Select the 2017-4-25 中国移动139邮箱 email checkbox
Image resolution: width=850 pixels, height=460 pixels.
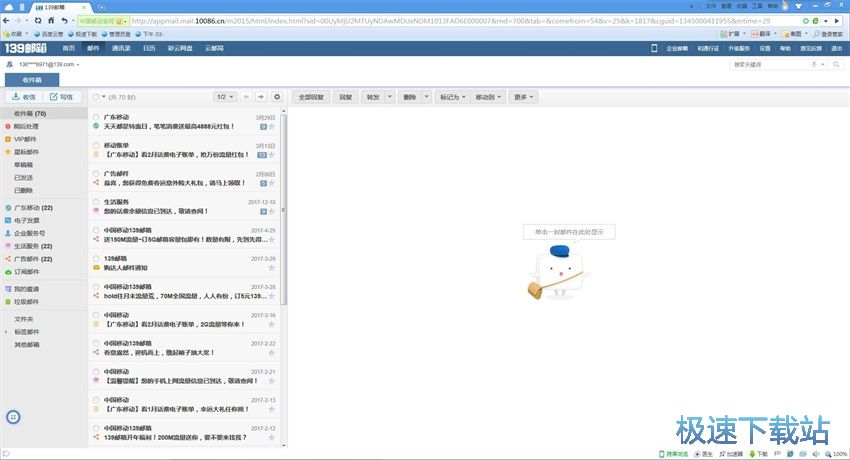pyautogui.click(x=96, y=230)
